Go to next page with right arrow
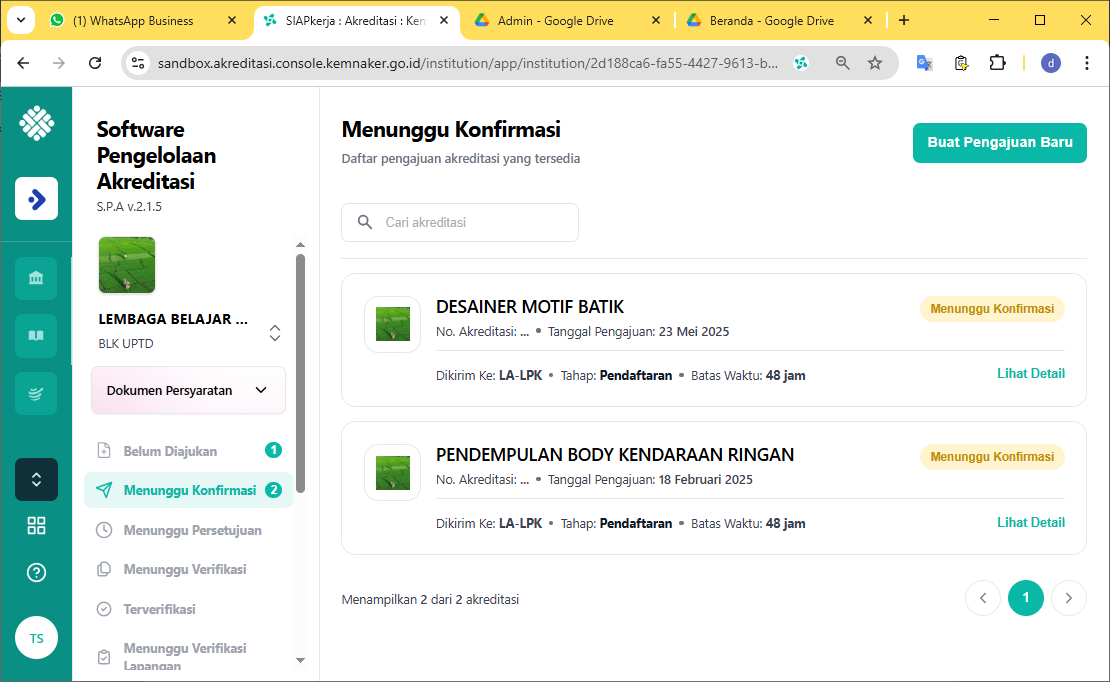The width and height of the screenshot is (1110, 682). (1069, 598)
